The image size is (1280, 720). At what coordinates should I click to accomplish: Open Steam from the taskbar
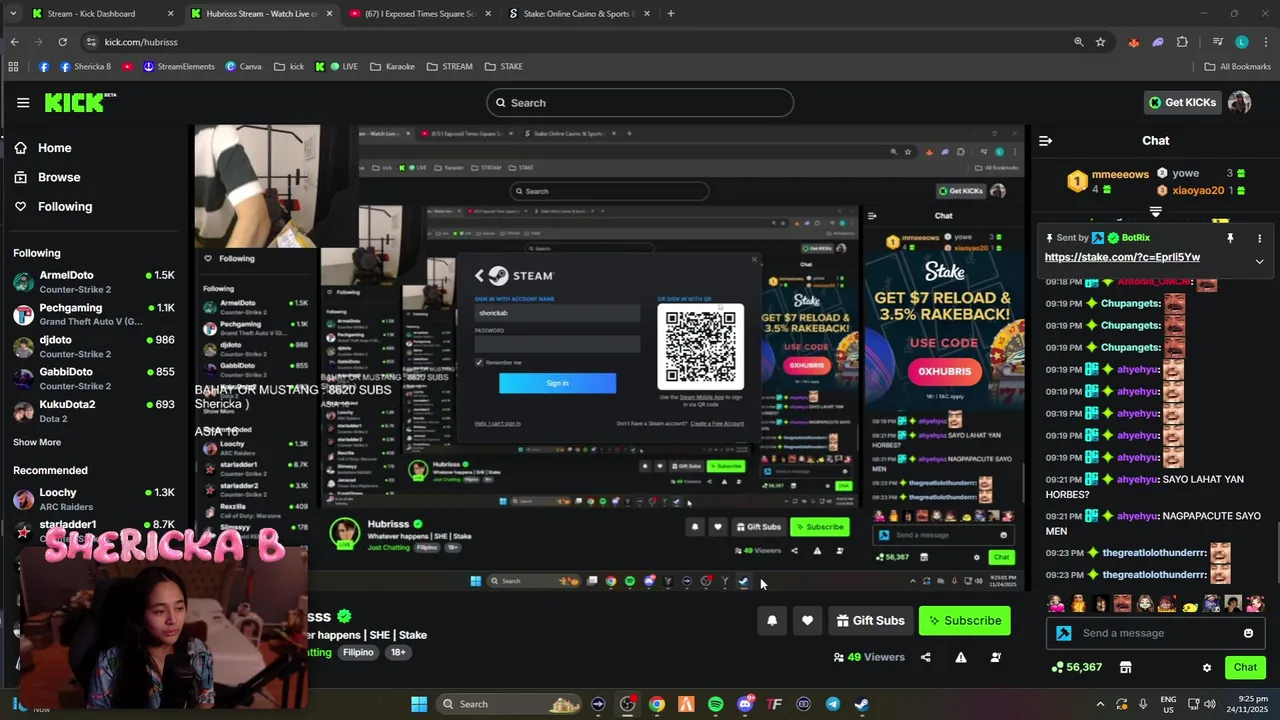click(x=862, y=704)
